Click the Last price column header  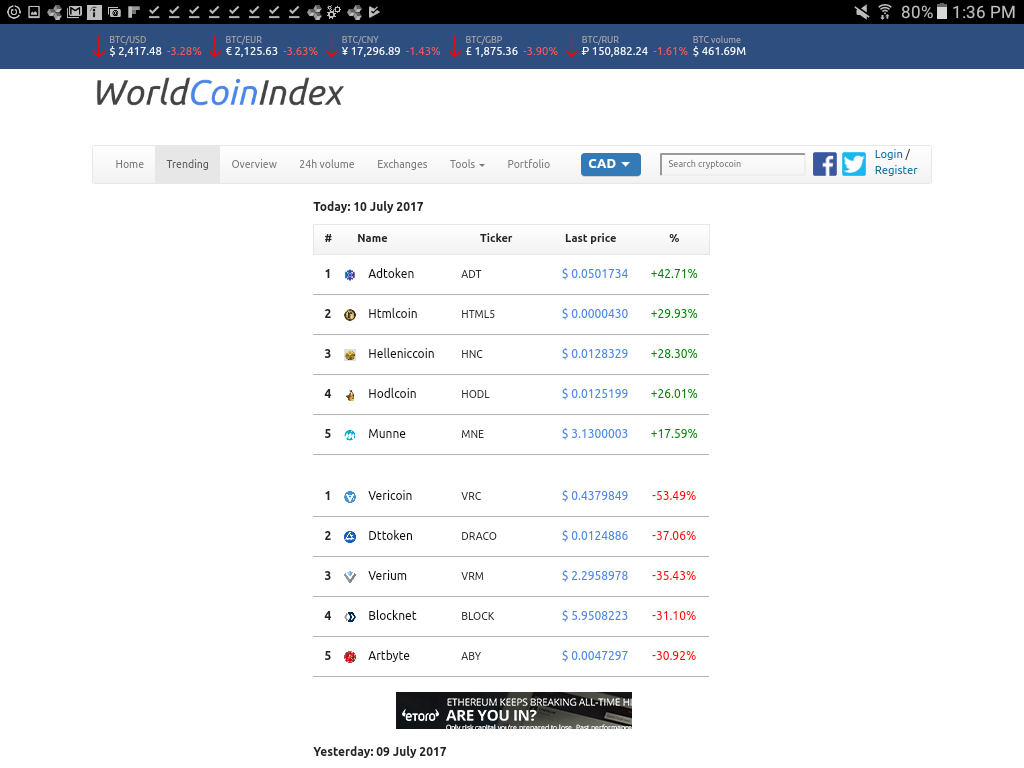pyautogui.click(x=590, y=238)
